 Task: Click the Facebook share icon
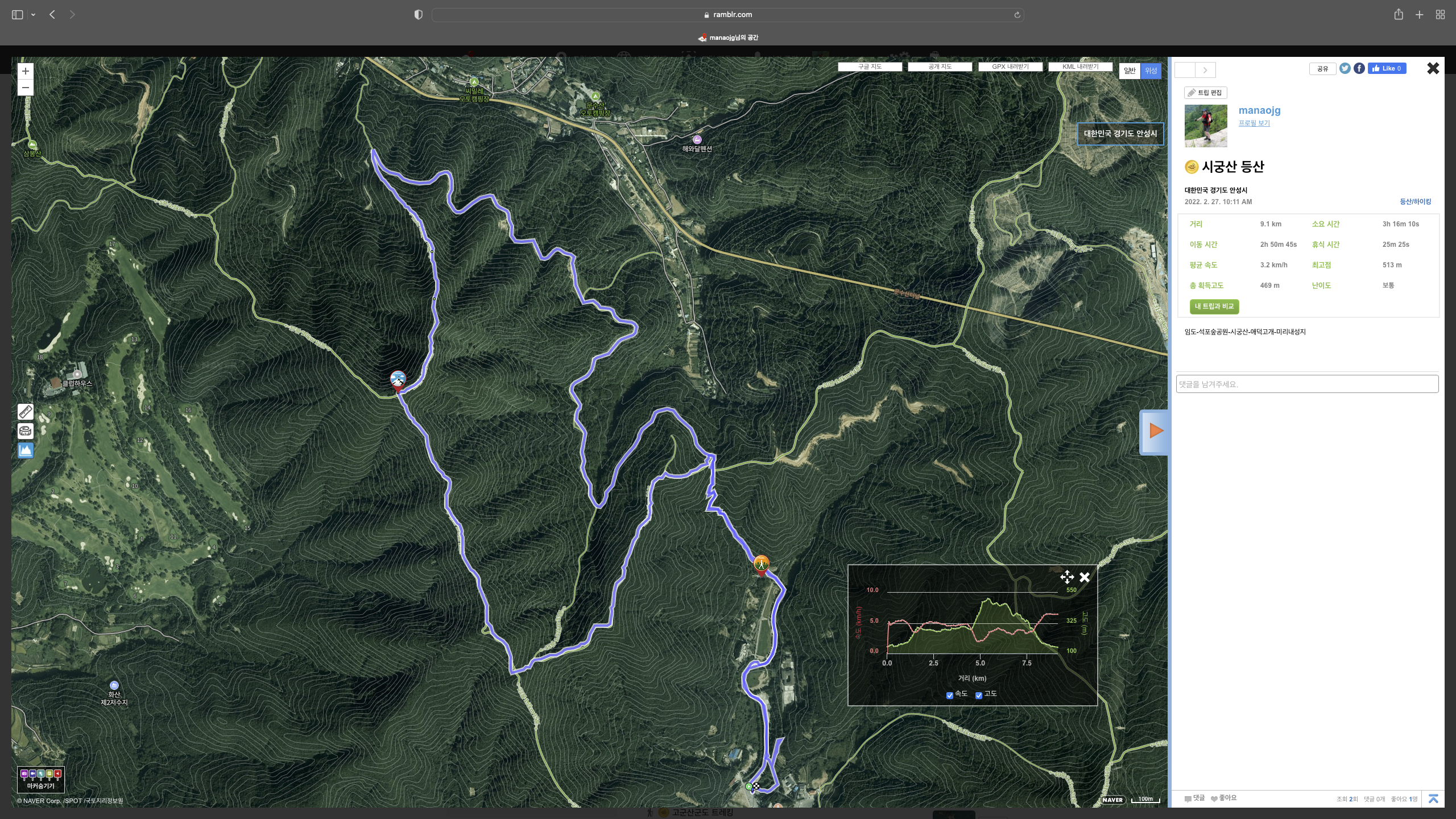pos(1359,69)
